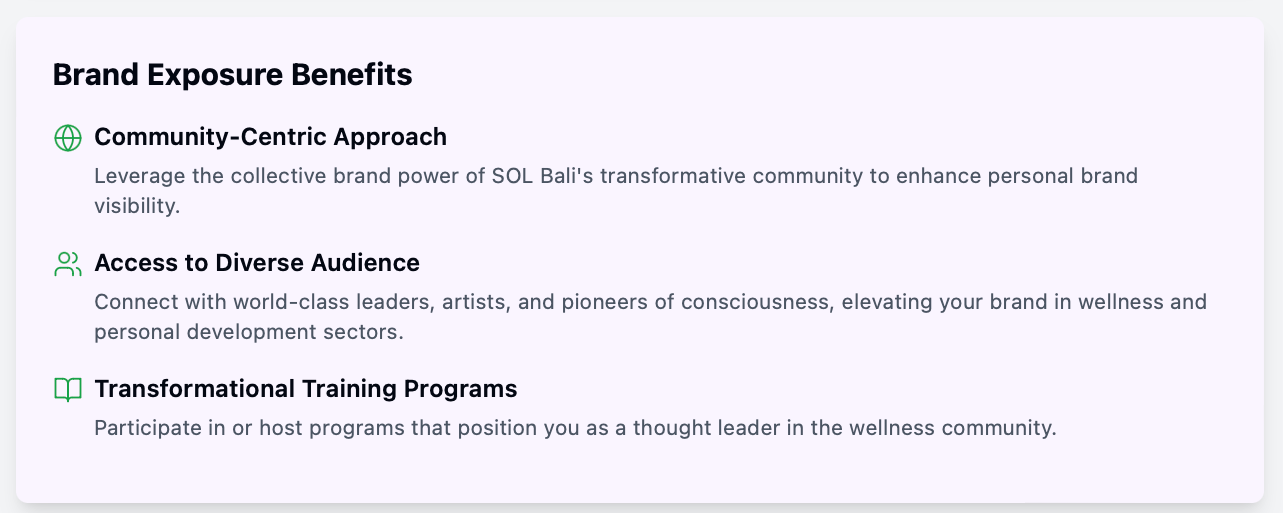Select the Brand Exposure Benefits heading
Viewport: 1283px width, 513px height.
[232, 74]
